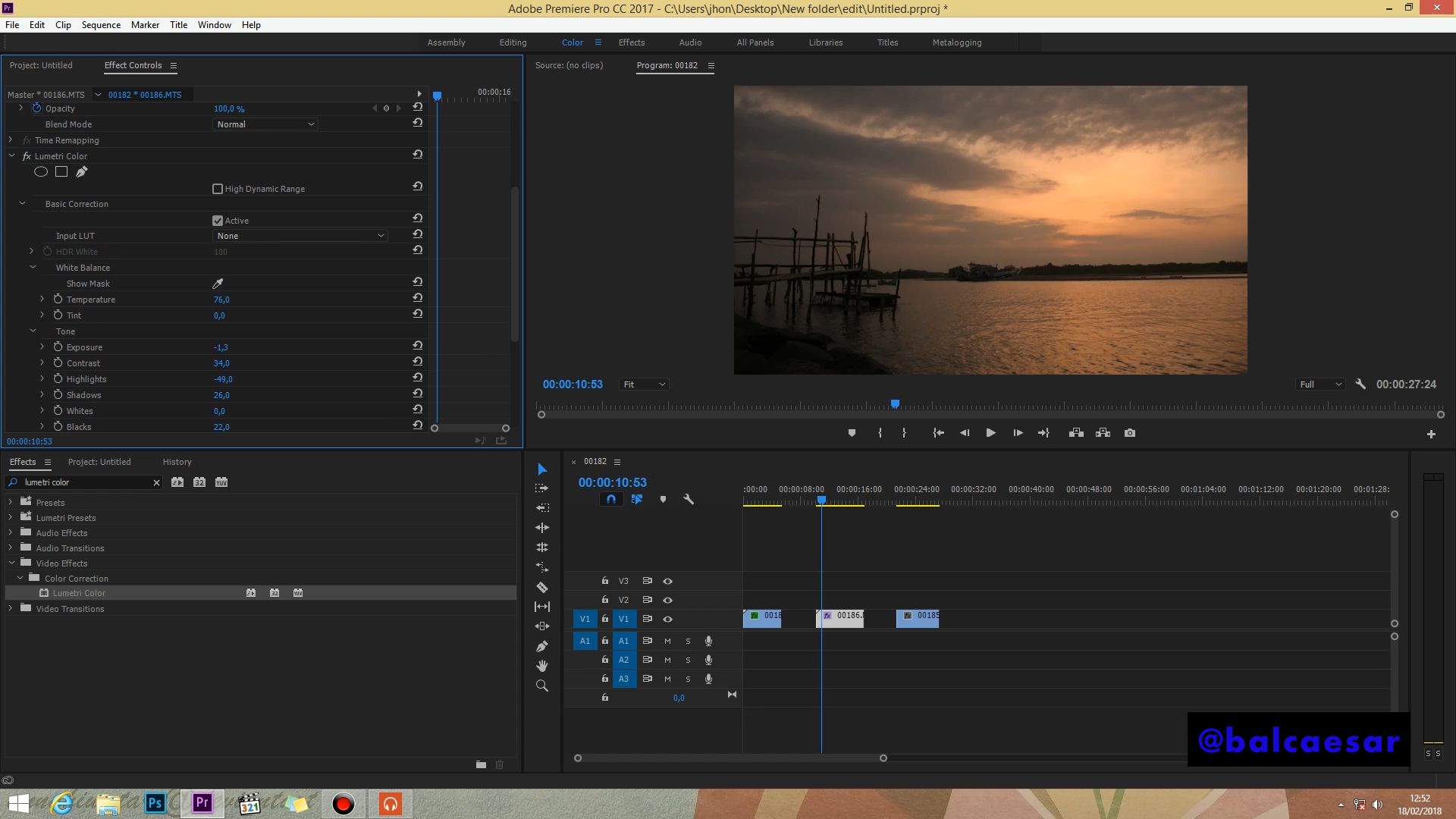Screen dimensions: 1456x819
Task: Open the Input LUT dropdown
Action: tap(300, 236)
